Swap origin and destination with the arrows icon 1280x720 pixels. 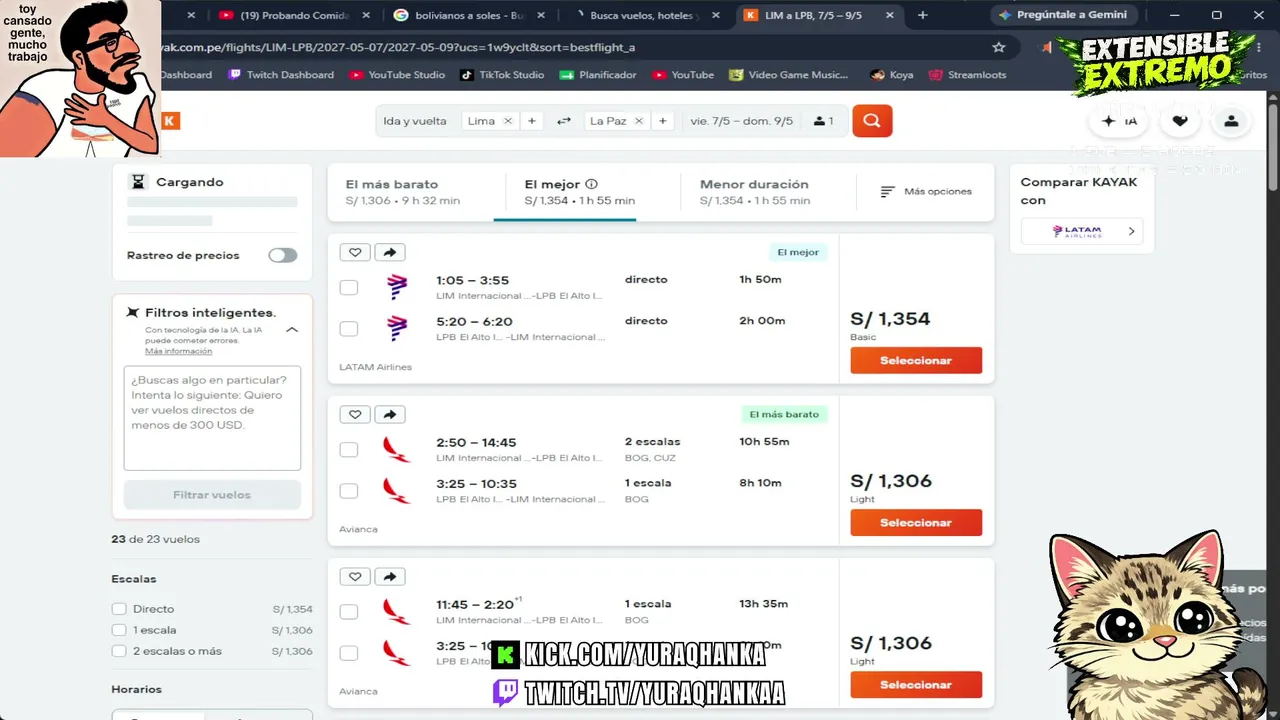pos(564,121)
